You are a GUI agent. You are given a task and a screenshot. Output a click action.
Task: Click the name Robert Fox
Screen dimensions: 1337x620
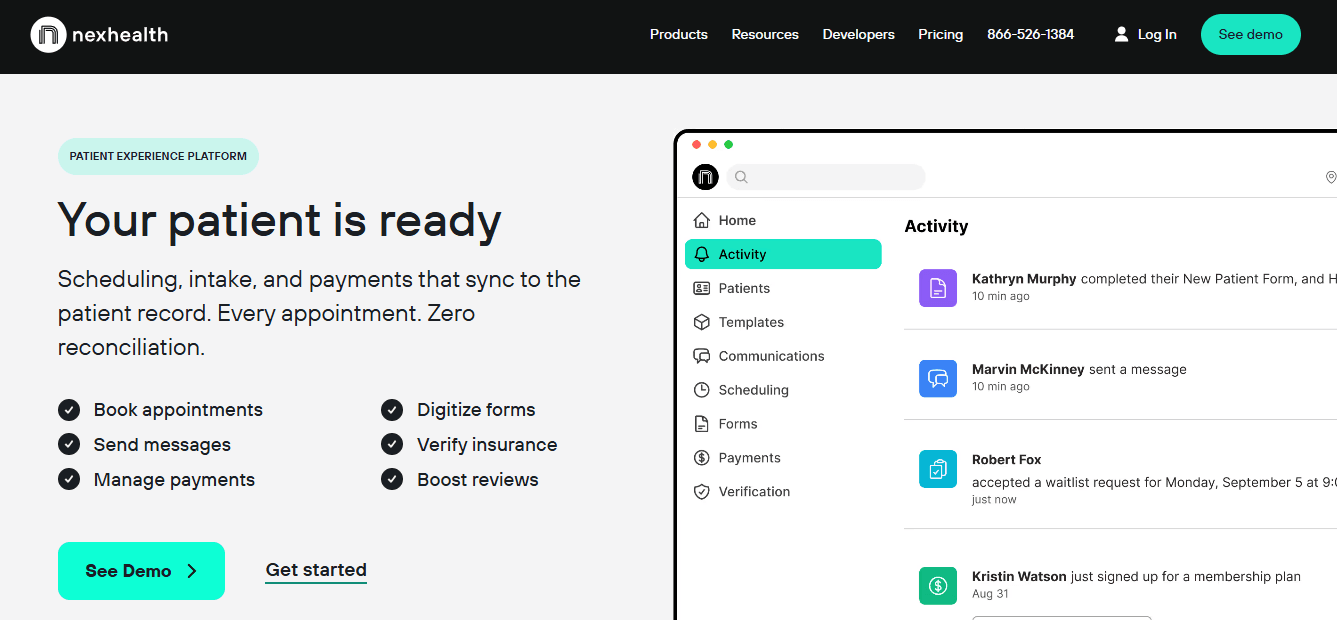tap(1006, 460)
